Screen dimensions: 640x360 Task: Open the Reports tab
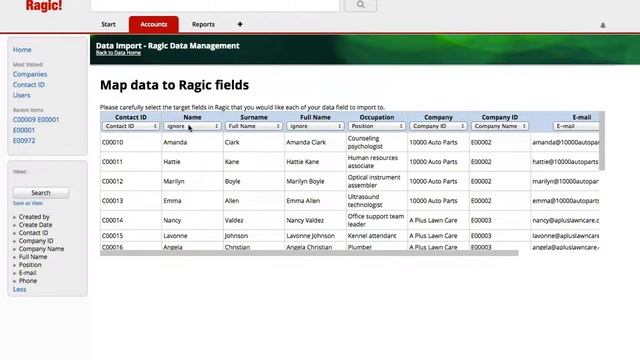[203, 24]
